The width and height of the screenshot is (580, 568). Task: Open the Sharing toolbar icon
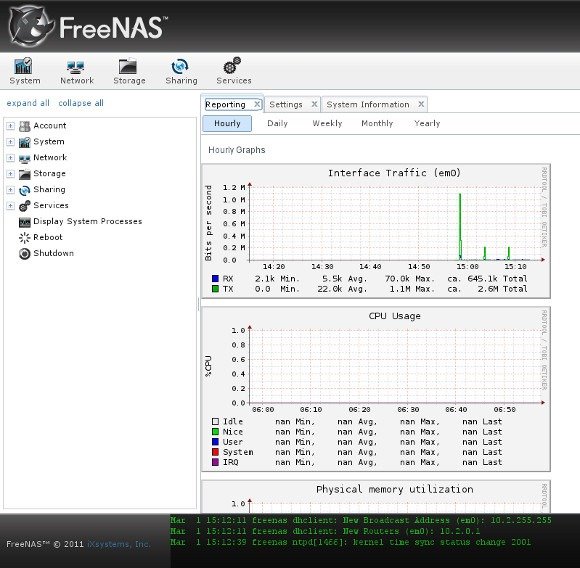click(181, 67)
